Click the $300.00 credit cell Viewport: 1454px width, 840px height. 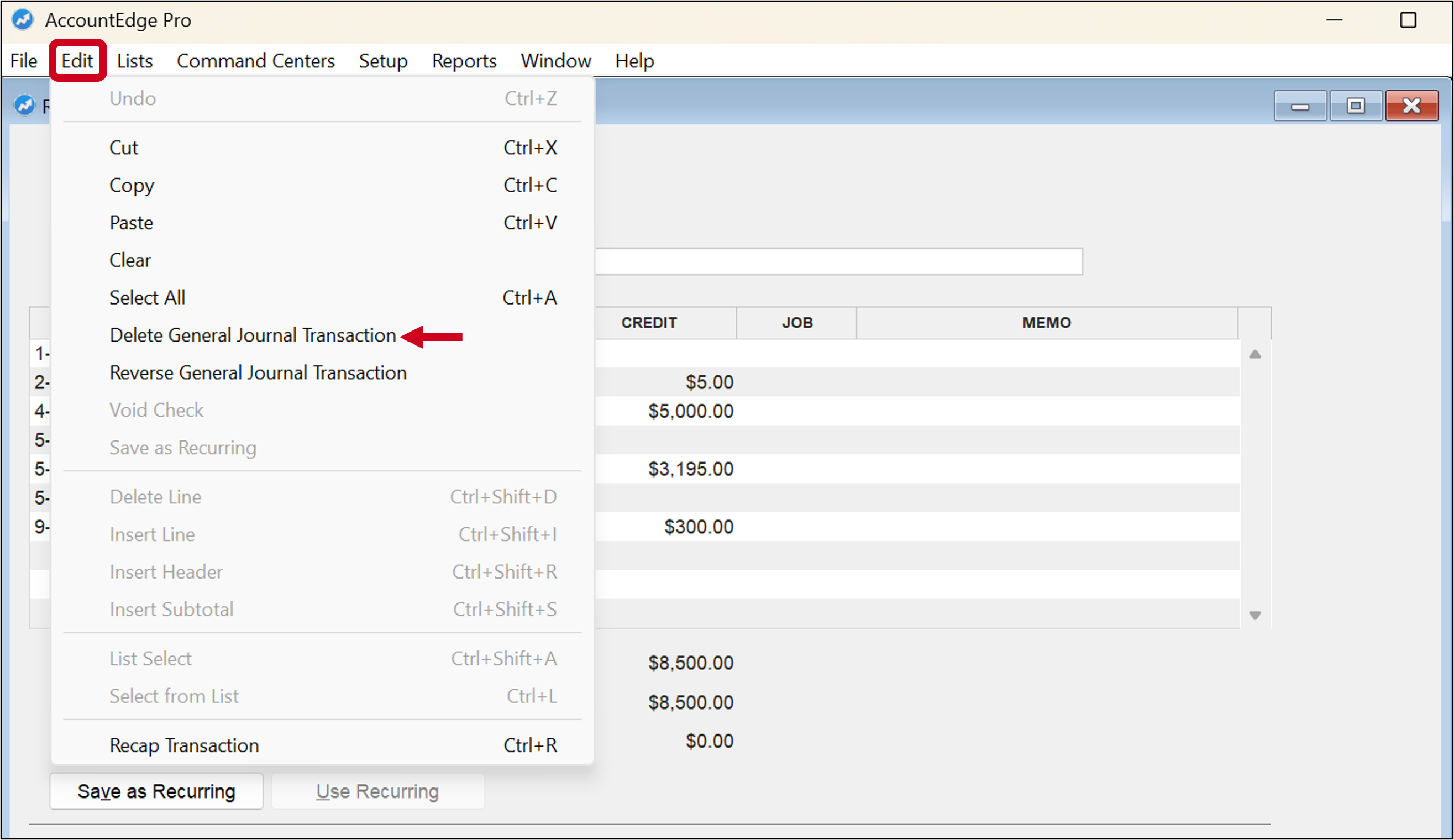[699, 526]
